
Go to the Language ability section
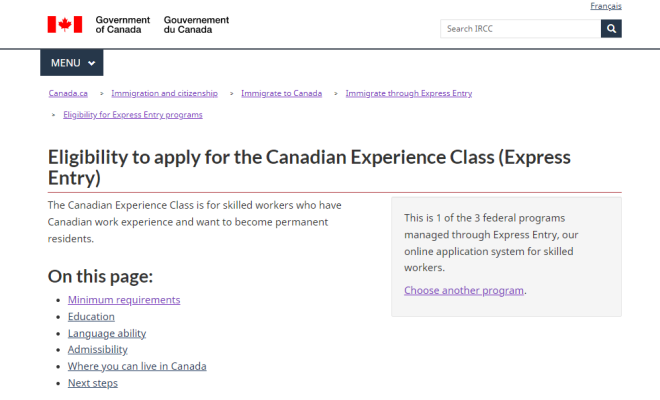[x=107, y=333]
